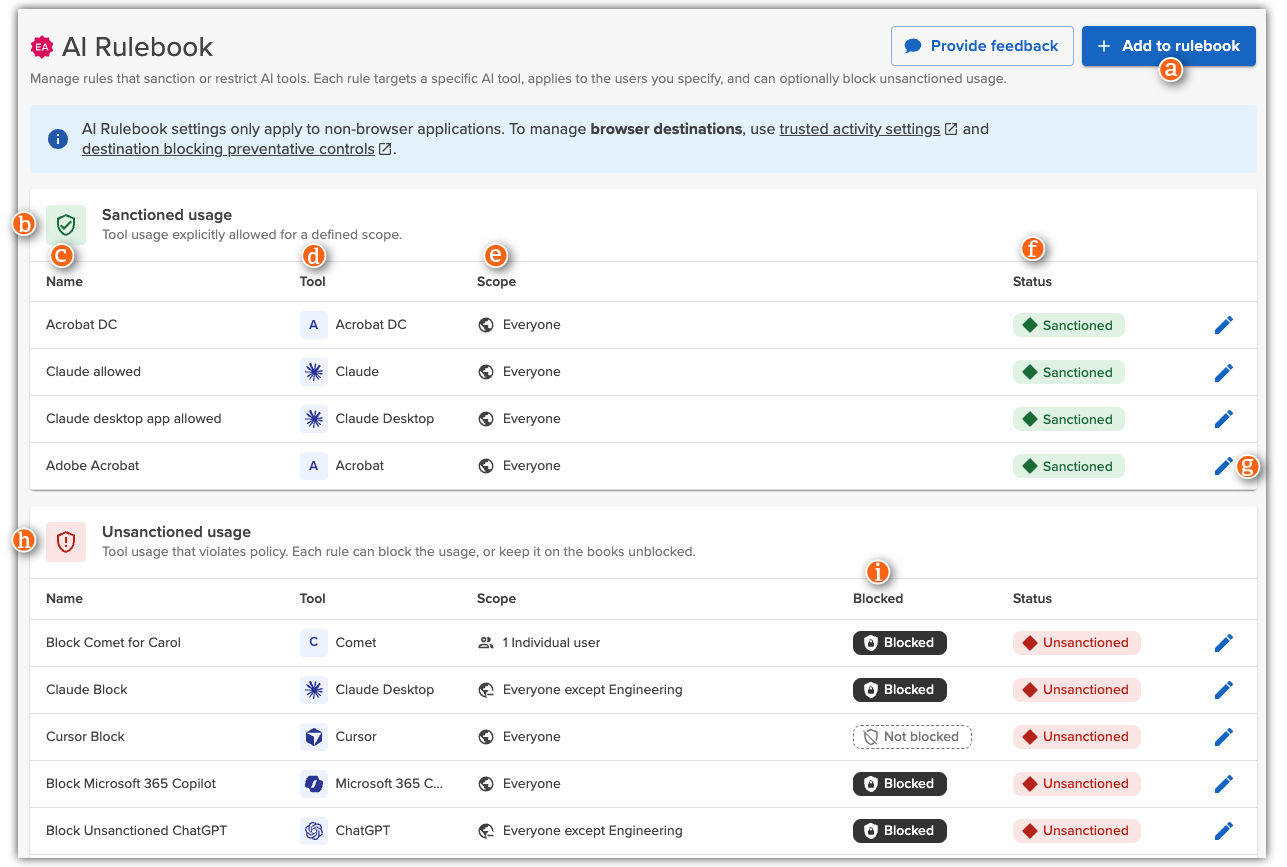Viewport: 1287px width, 867px height.
Task: Select the Block Microsoft 365 Copilot rule name
Action: click(131, 784)
